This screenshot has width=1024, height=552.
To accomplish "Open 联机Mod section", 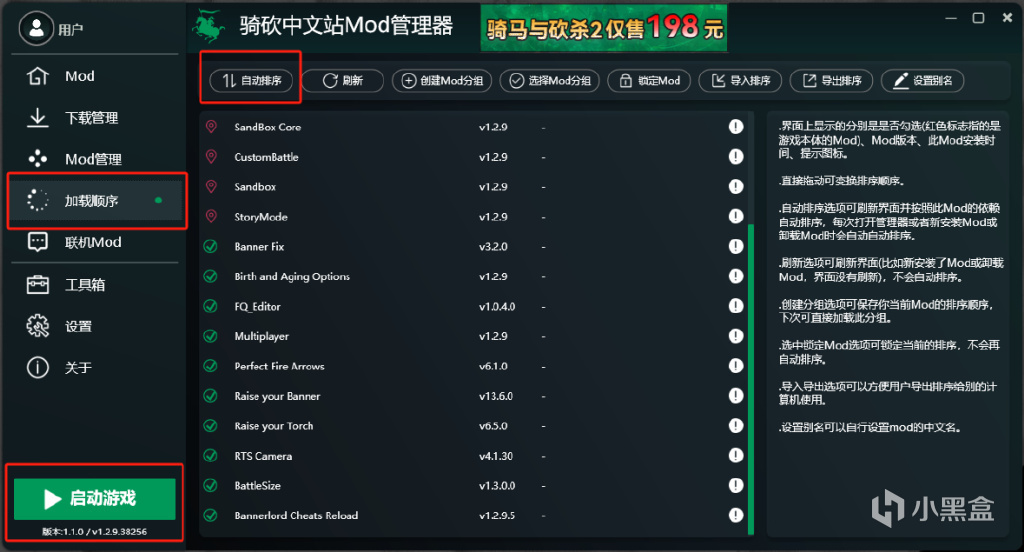I will (95, 242).
